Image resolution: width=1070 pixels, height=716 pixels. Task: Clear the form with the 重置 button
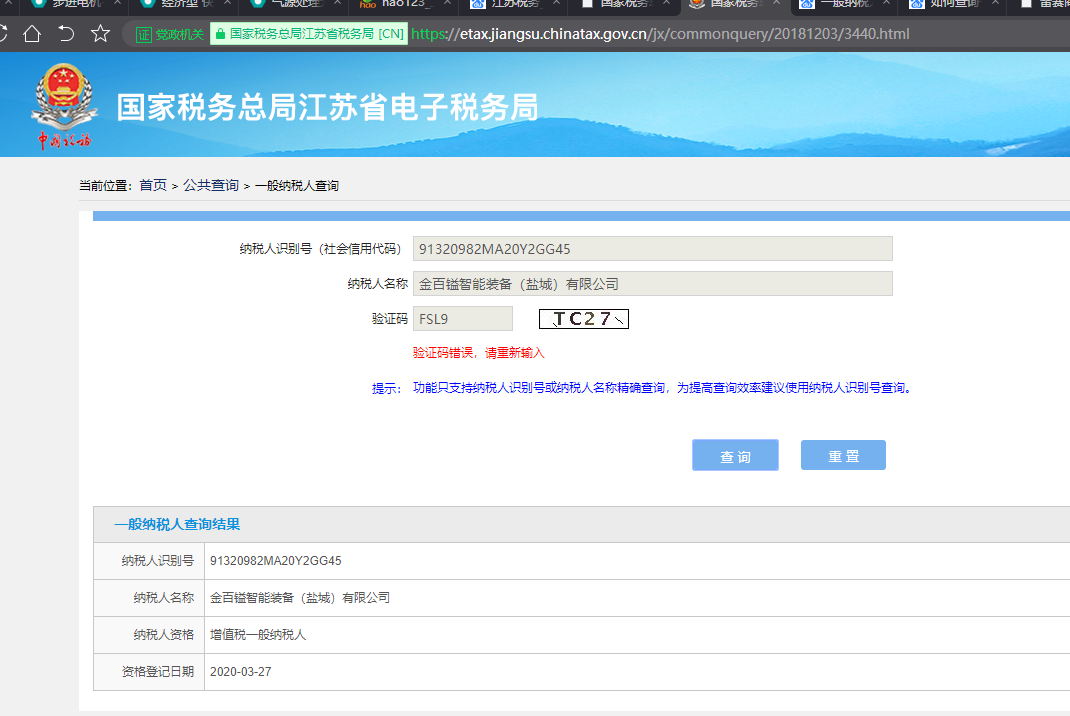[843, 455]
